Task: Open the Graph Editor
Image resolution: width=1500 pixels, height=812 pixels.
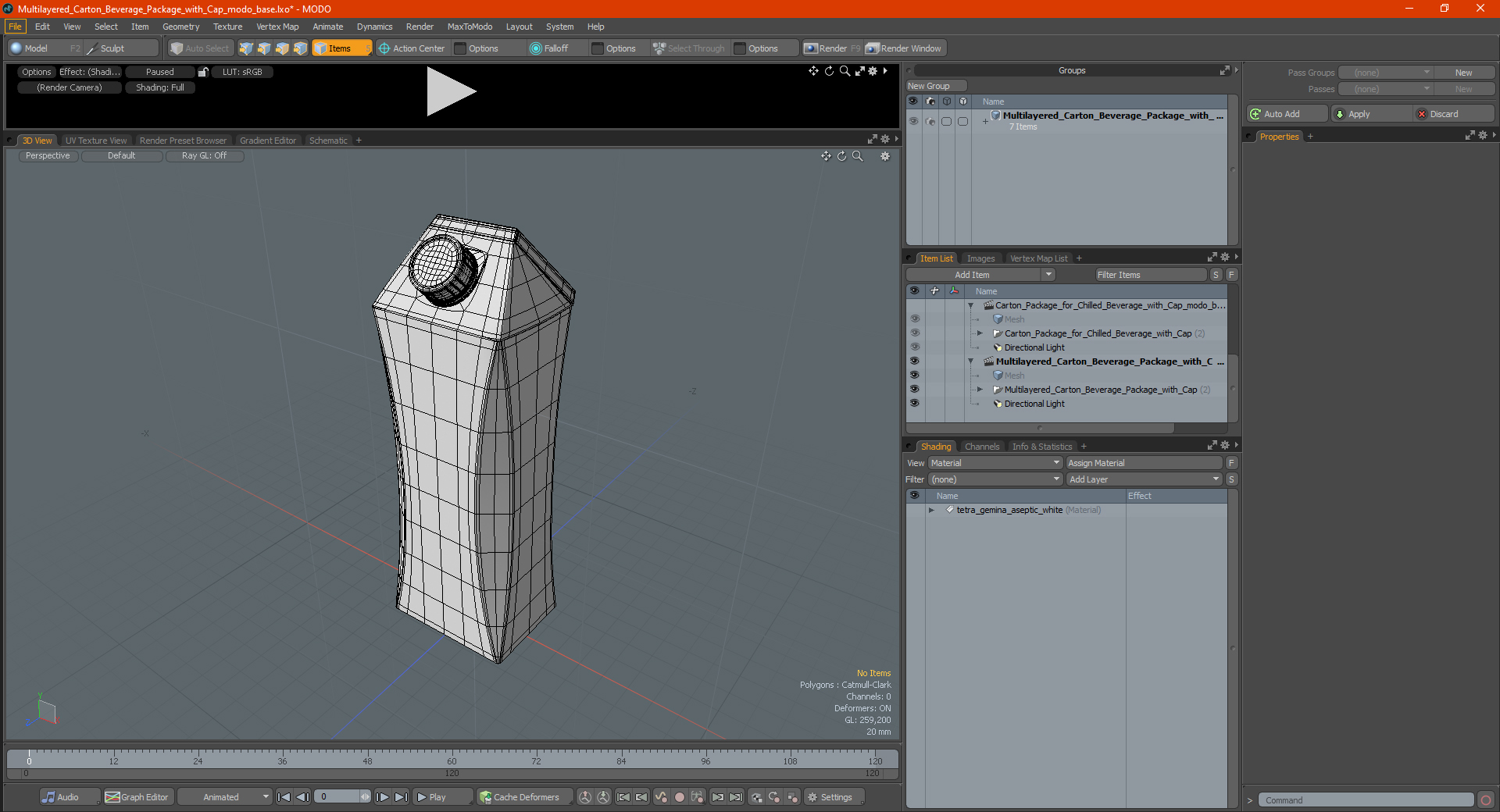Action: click(x=137, y=797)
